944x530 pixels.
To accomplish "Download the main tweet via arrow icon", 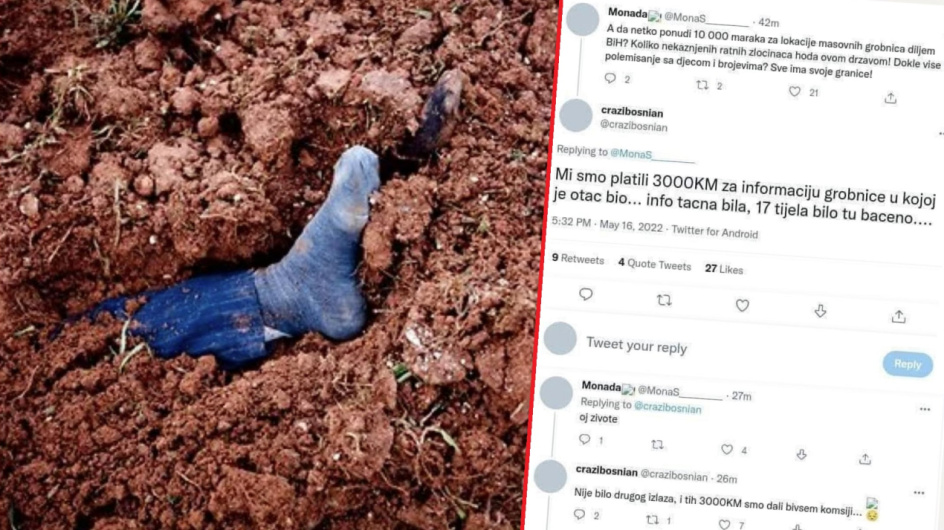I will (820, 311).
